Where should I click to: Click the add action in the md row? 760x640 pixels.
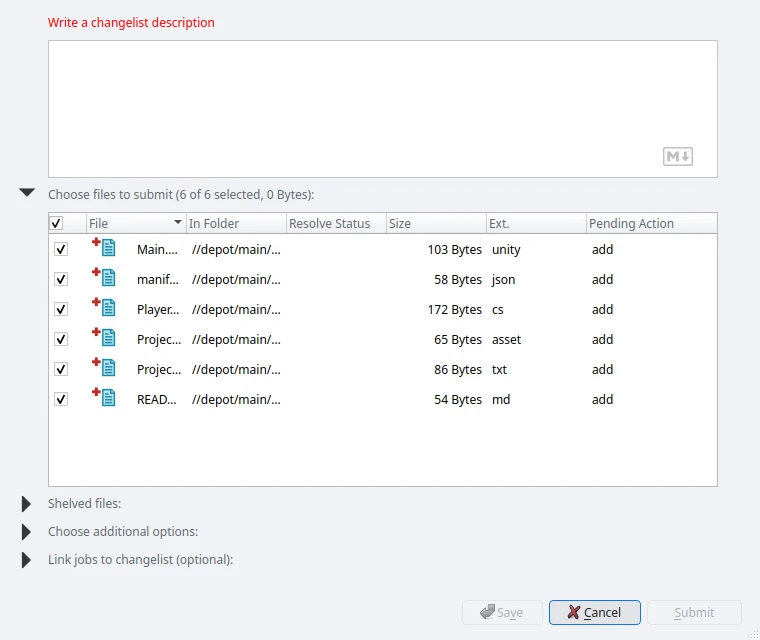(x=602, y=400)
